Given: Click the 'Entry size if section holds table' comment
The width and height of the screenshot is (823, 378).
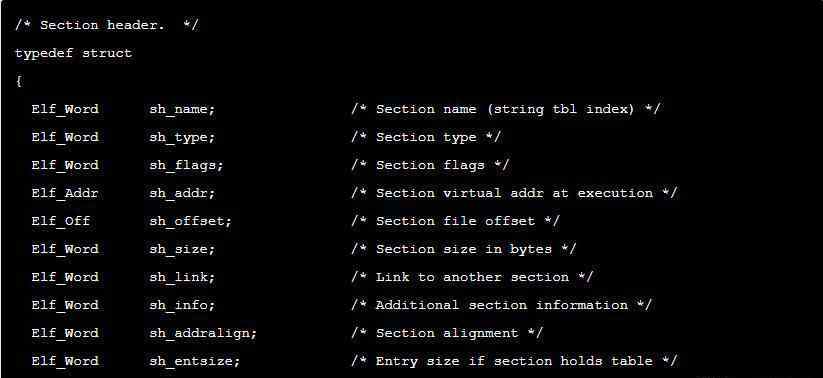Looking at the screenshot, I should point(514,361).
